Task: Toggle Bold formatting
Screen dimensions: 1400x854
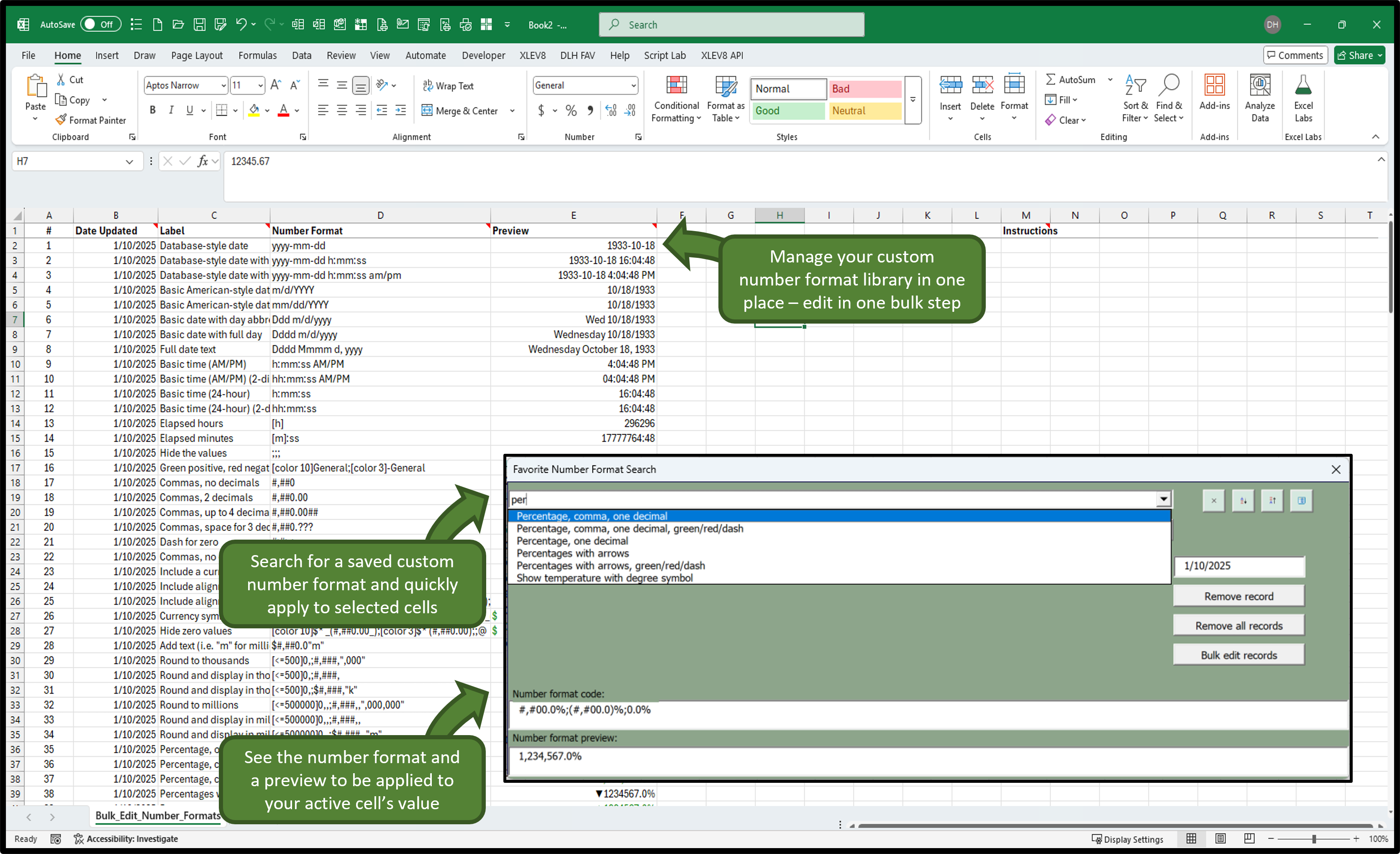Action: coord(152,110)
